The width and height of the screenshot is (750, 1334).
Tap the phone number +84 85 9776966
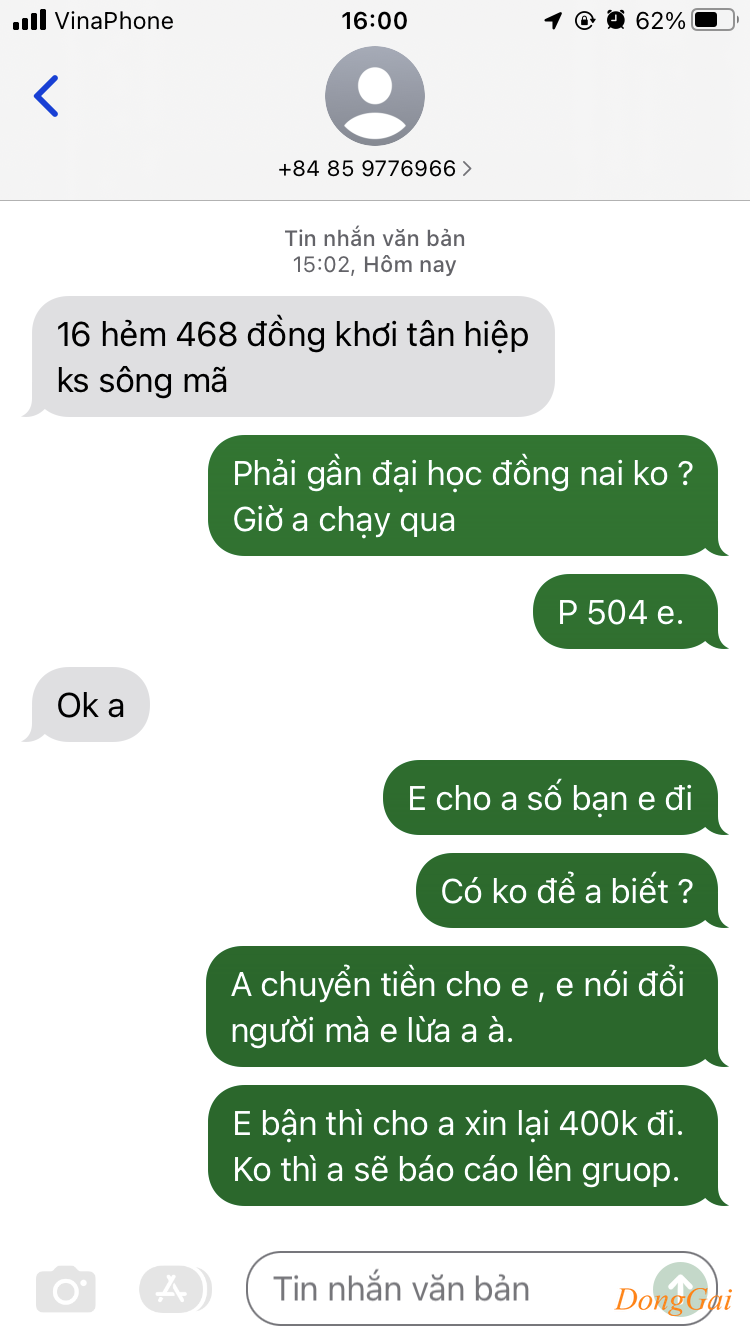tap(367, 169)
